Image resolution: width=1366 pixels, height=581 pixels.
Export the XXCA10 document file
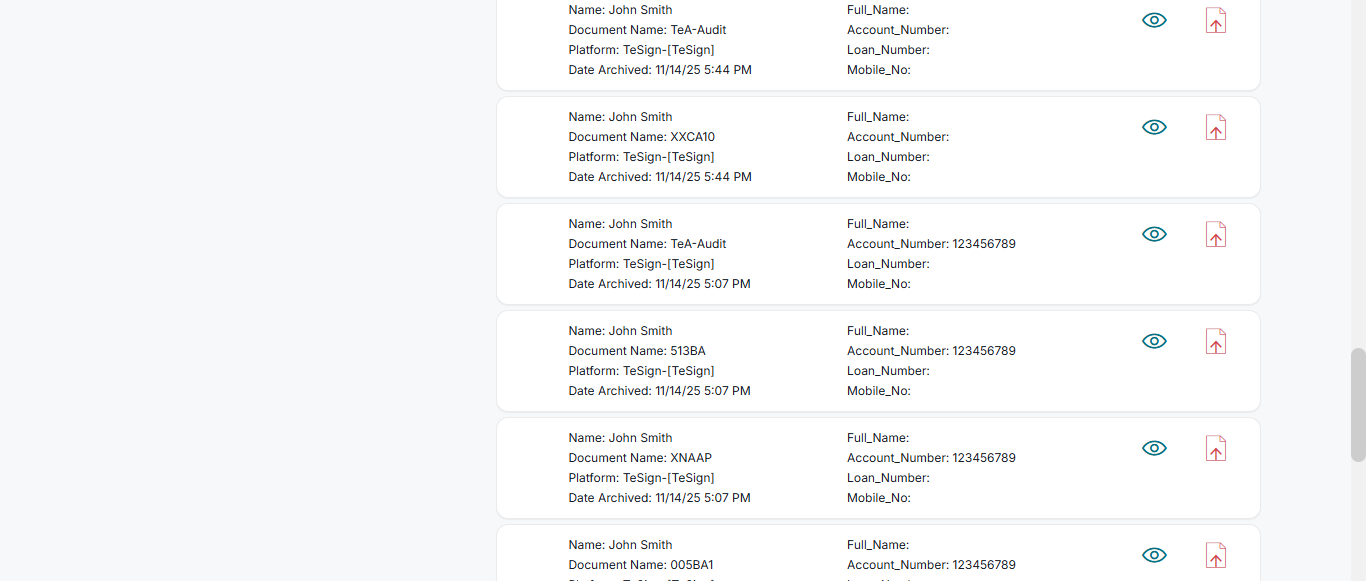[1215, 128]
